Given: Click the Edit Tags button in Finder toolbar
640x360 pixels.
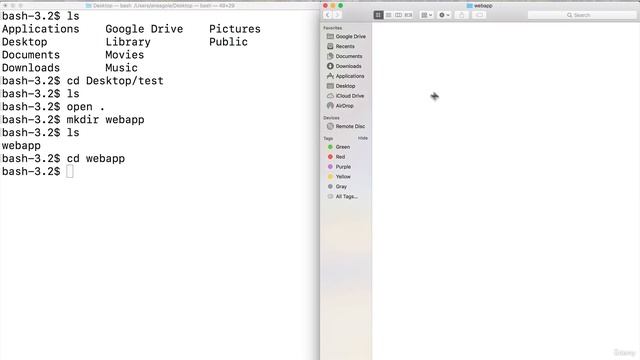Looking at the screenshot, I should coord(479,15).
